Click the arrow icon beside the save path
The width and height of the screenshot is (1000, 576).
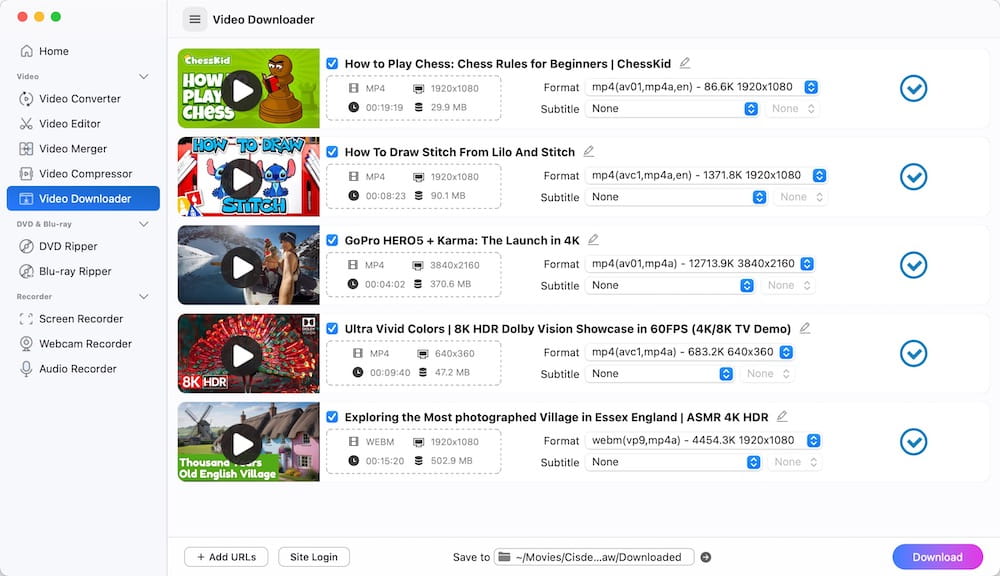(705, 557)
